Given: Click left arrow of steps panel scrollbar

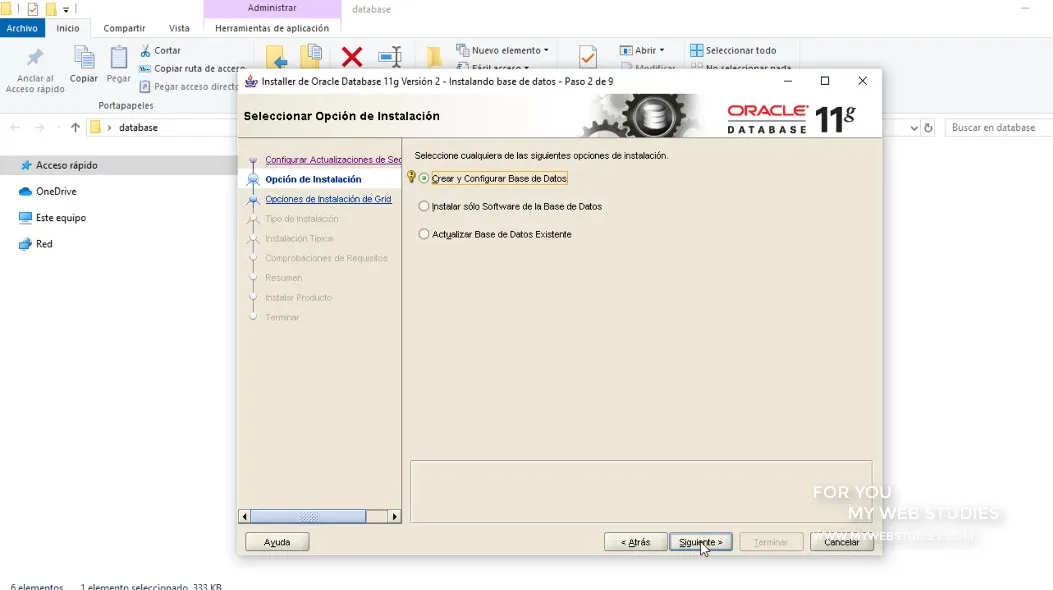Looking at the screenshot, I should [x=244, y=516].
